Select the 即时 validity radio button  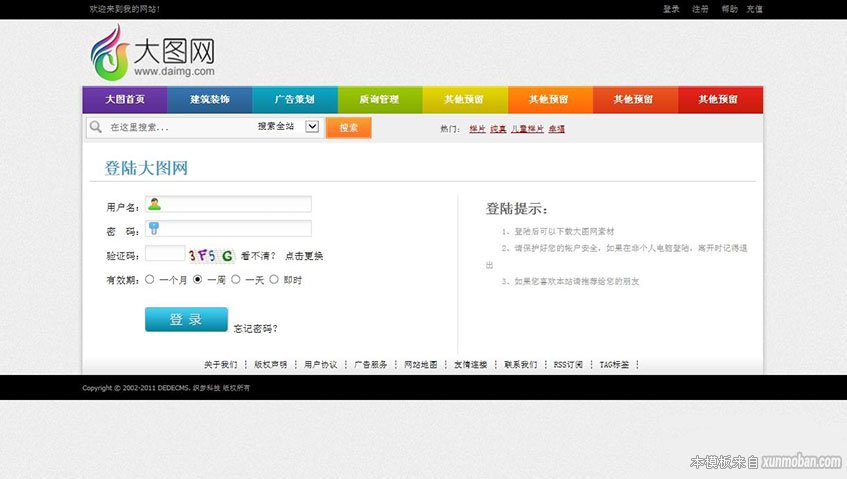click(x=274, y=280)
